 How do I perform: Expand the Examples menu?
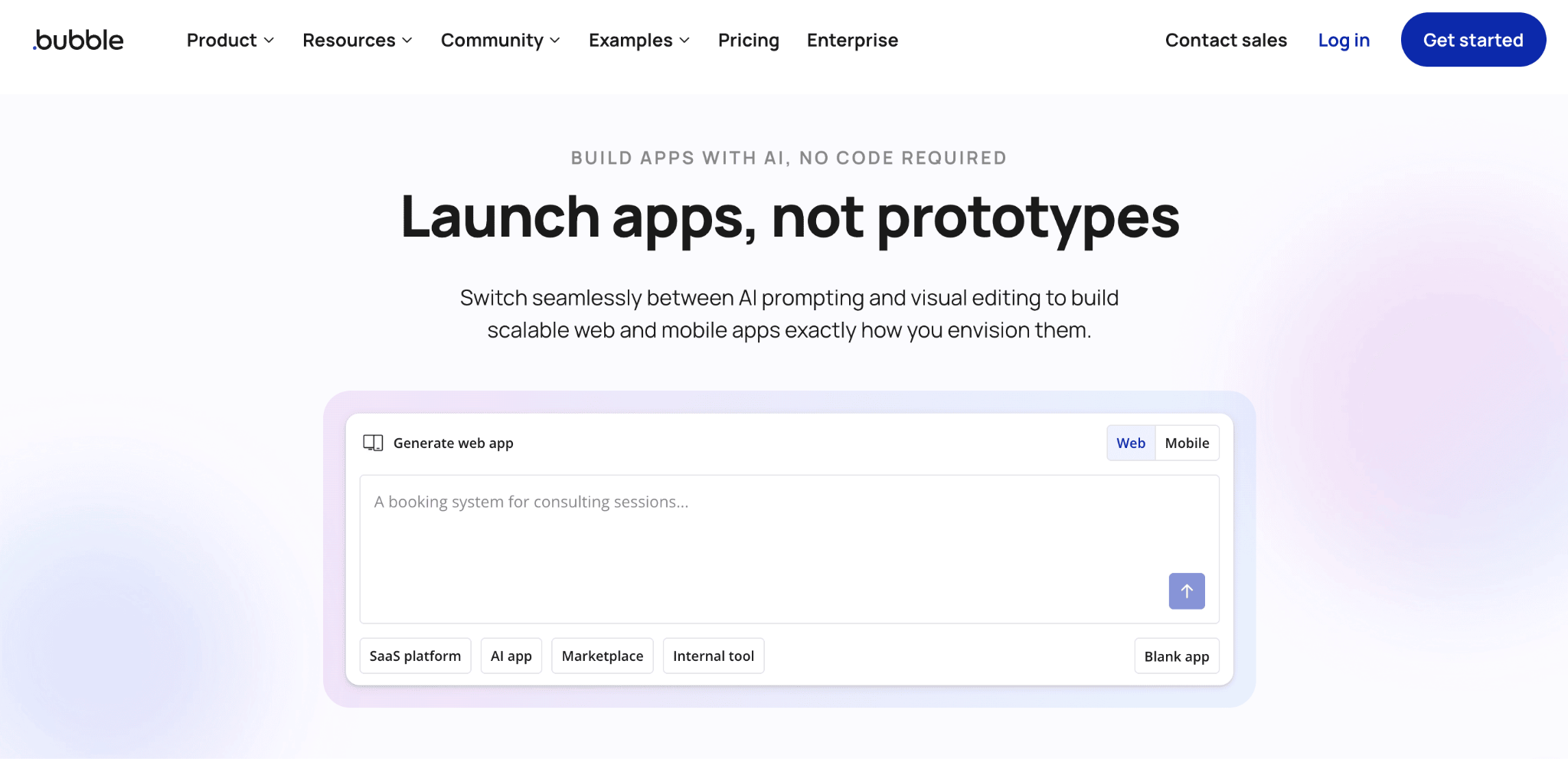638,40
